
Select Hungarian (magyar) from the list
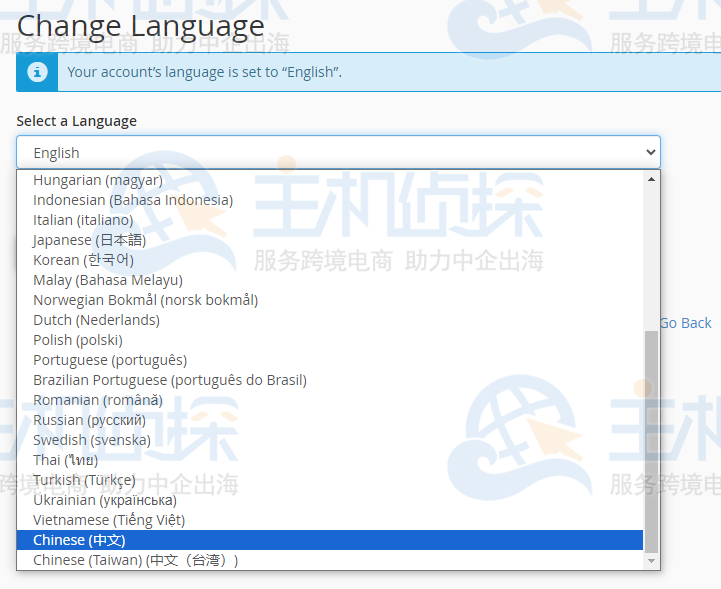[330, 180]
